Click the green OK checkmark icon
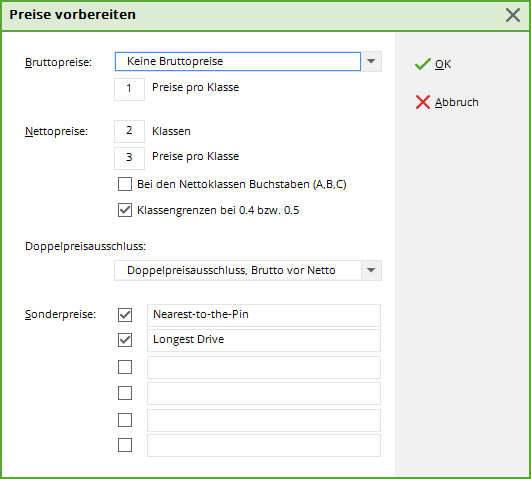The height and width of the screenshot is (479, 531). point(423,64)
